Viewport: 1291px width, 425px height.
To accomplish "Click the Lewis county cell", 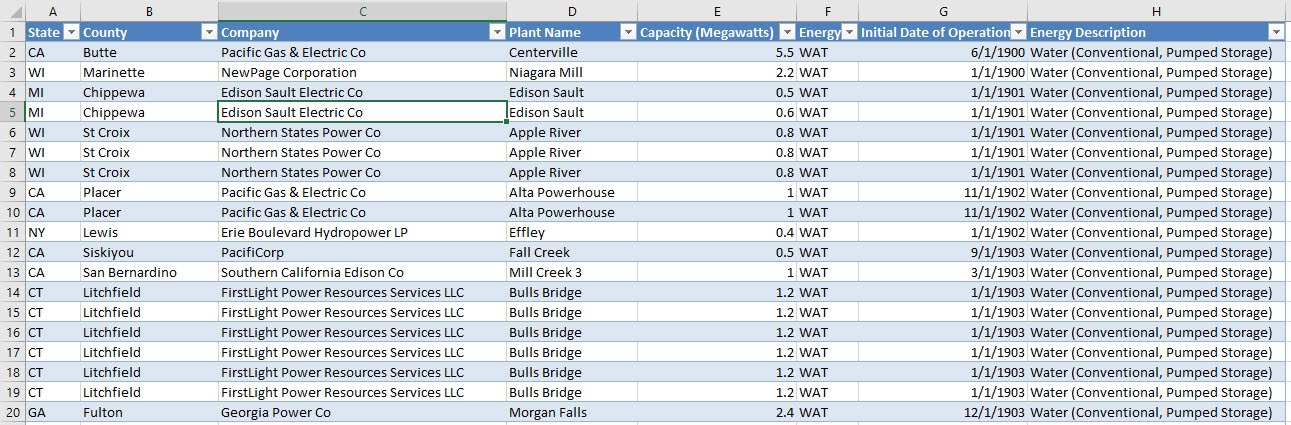I will pos(149,232).
